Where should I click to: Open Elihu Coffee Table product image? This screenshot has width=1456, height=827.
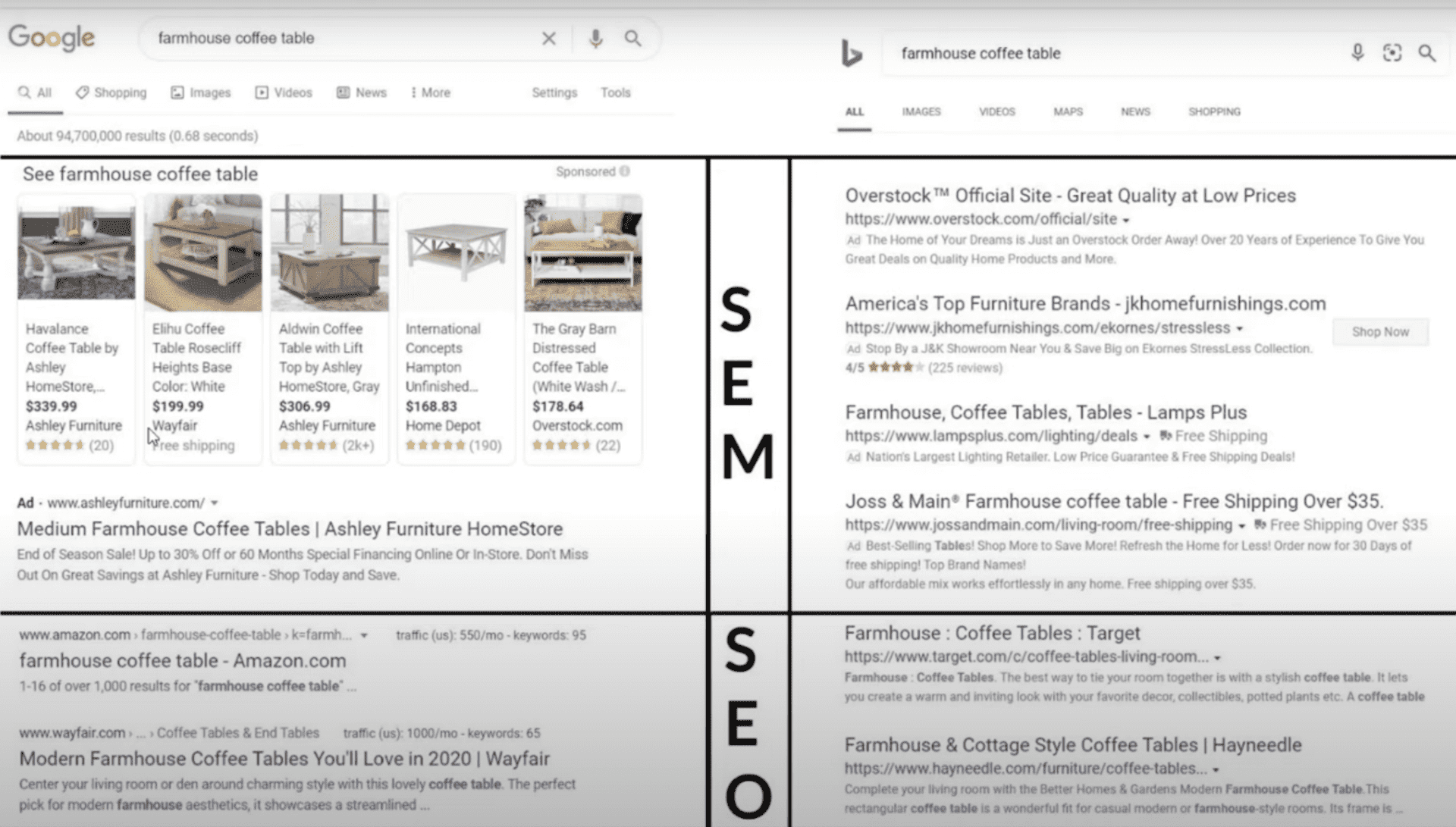203,252
